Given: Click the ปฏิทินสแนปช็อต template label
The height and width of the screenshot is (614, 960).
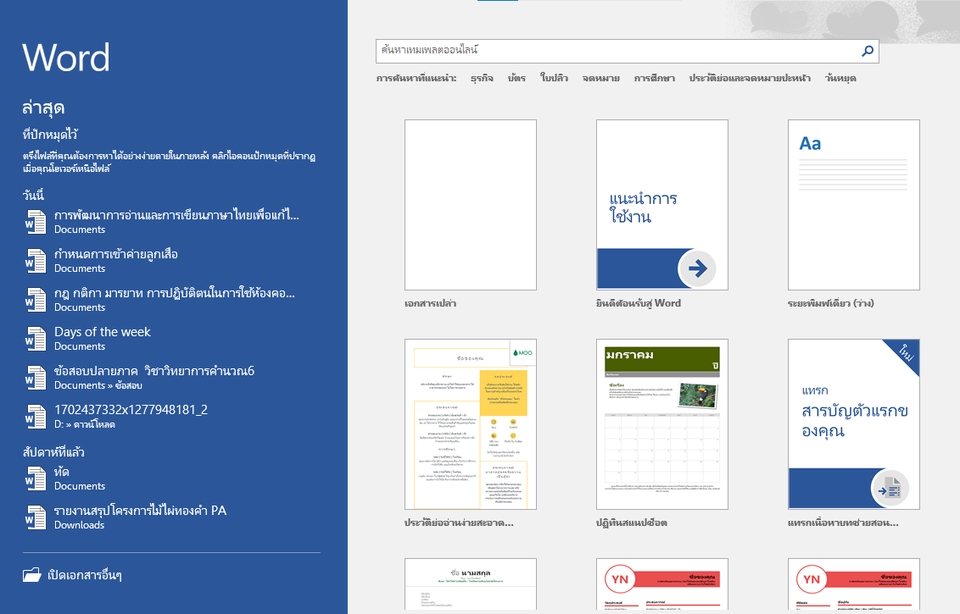Looking at the screenshot, I should pyautogui.click(x=631, y=523).
